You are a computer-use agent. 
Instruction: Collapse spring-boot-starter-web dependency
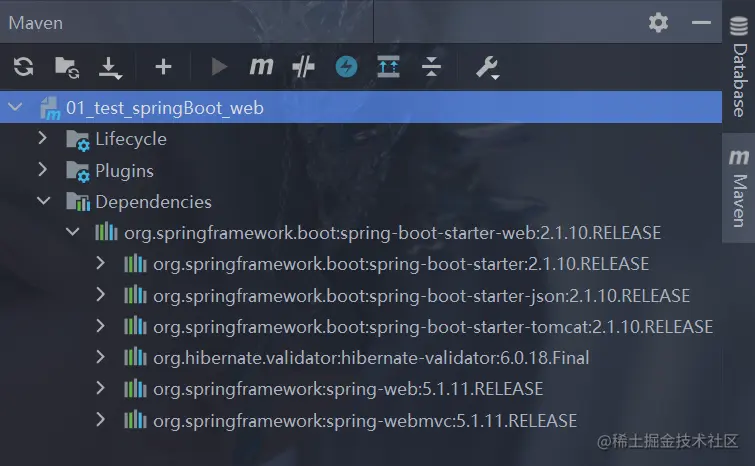[73, 232]
